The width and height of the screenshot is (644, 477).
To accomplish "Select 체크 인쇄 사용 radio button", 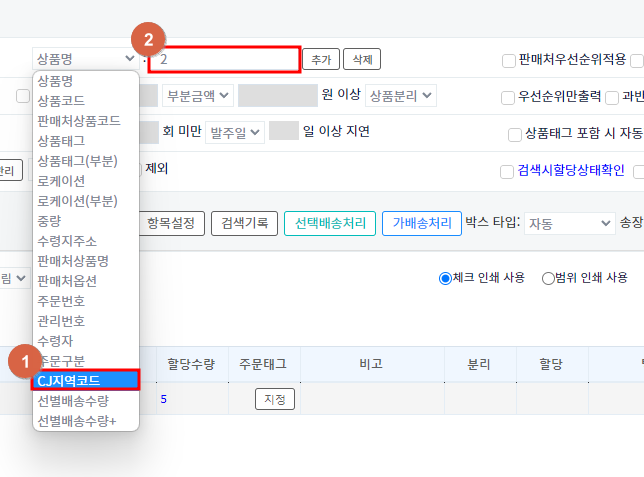I will pos(445,278).
